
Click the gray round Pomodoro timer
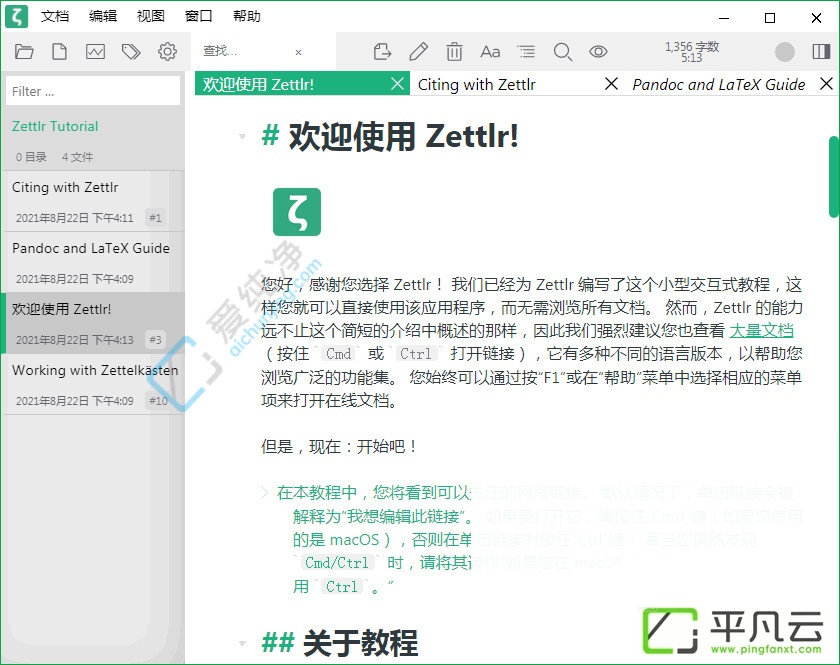(x=785, y=52)
